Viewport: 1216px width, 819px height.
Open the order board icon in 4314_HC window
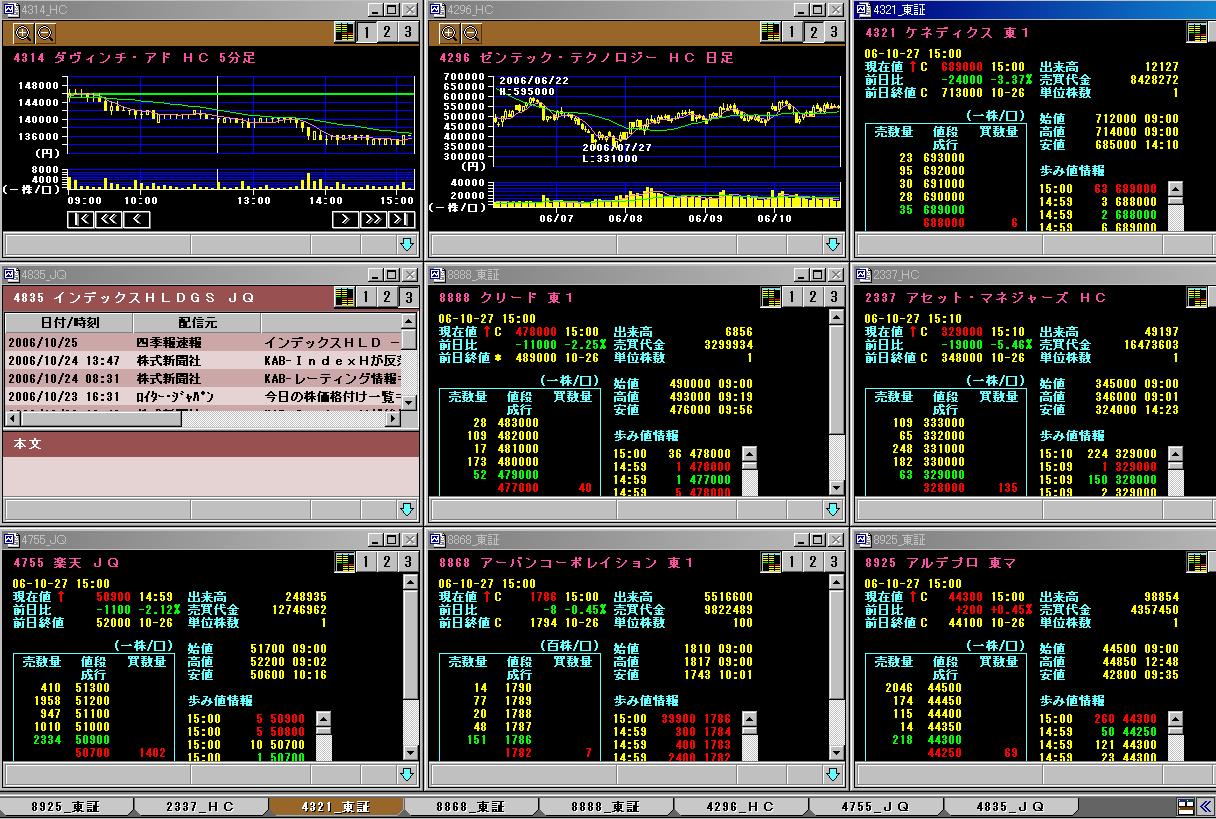pyautogui.click(x=344, y=32)
